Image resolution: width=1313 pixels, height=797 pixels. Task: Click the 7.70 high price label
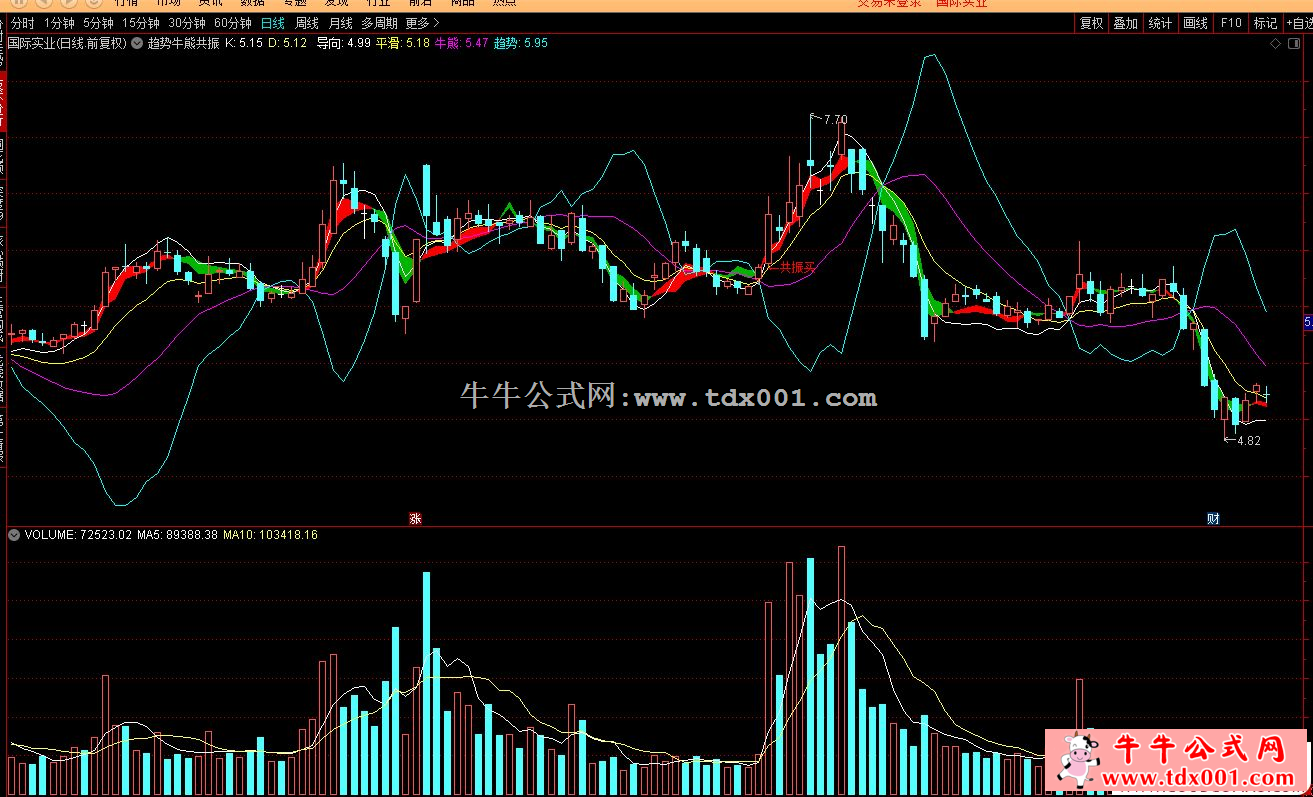coord(835,120)
